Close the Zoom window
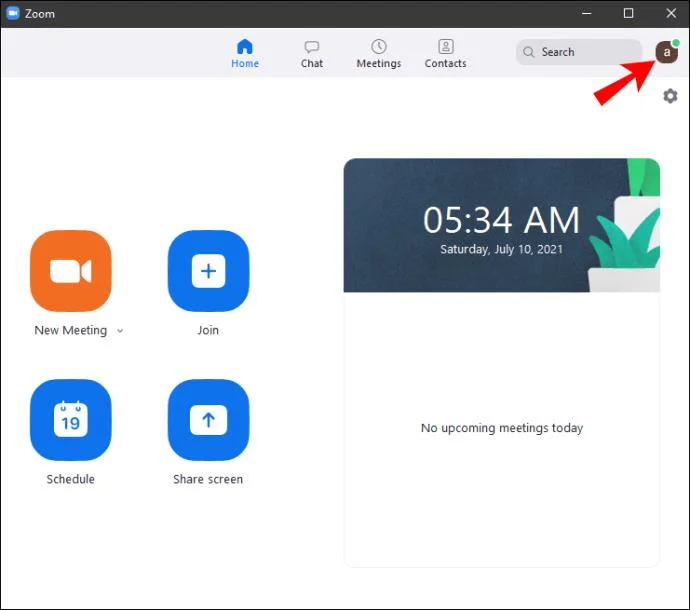The height and width of the screenshot is (610, 690). click(671, 13)
